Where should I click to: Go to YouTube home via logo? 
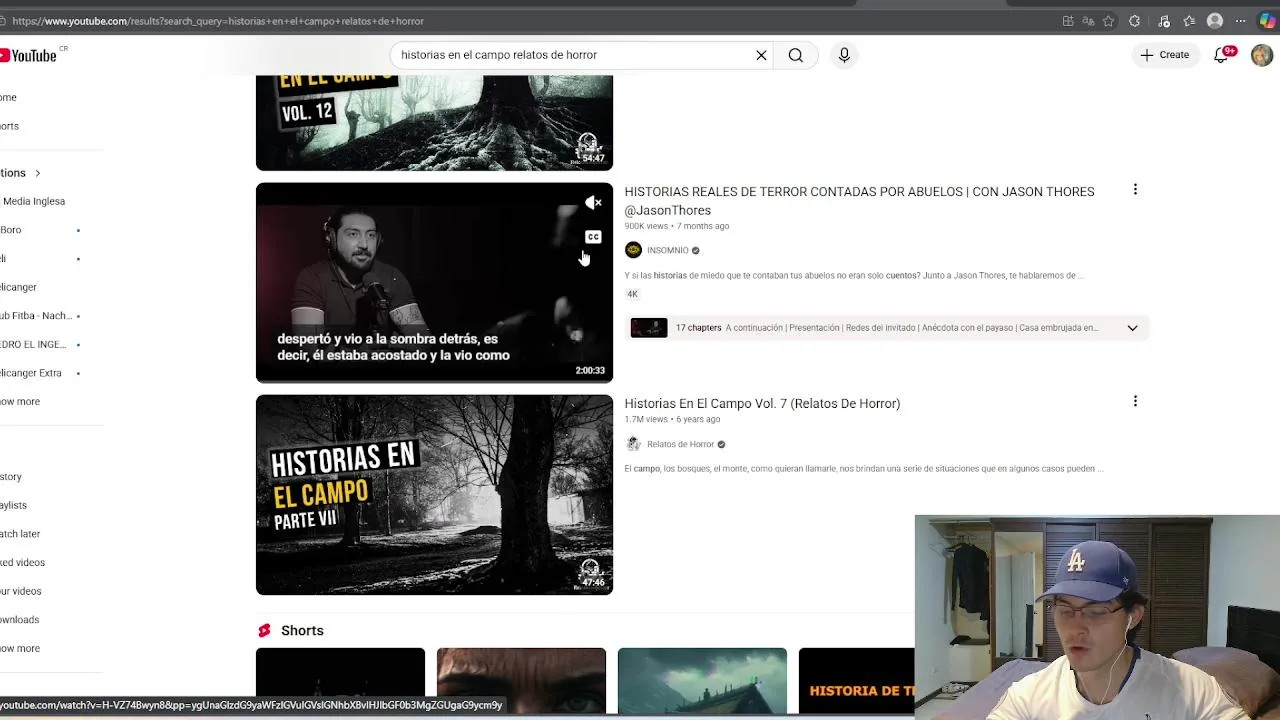point(28,55)
